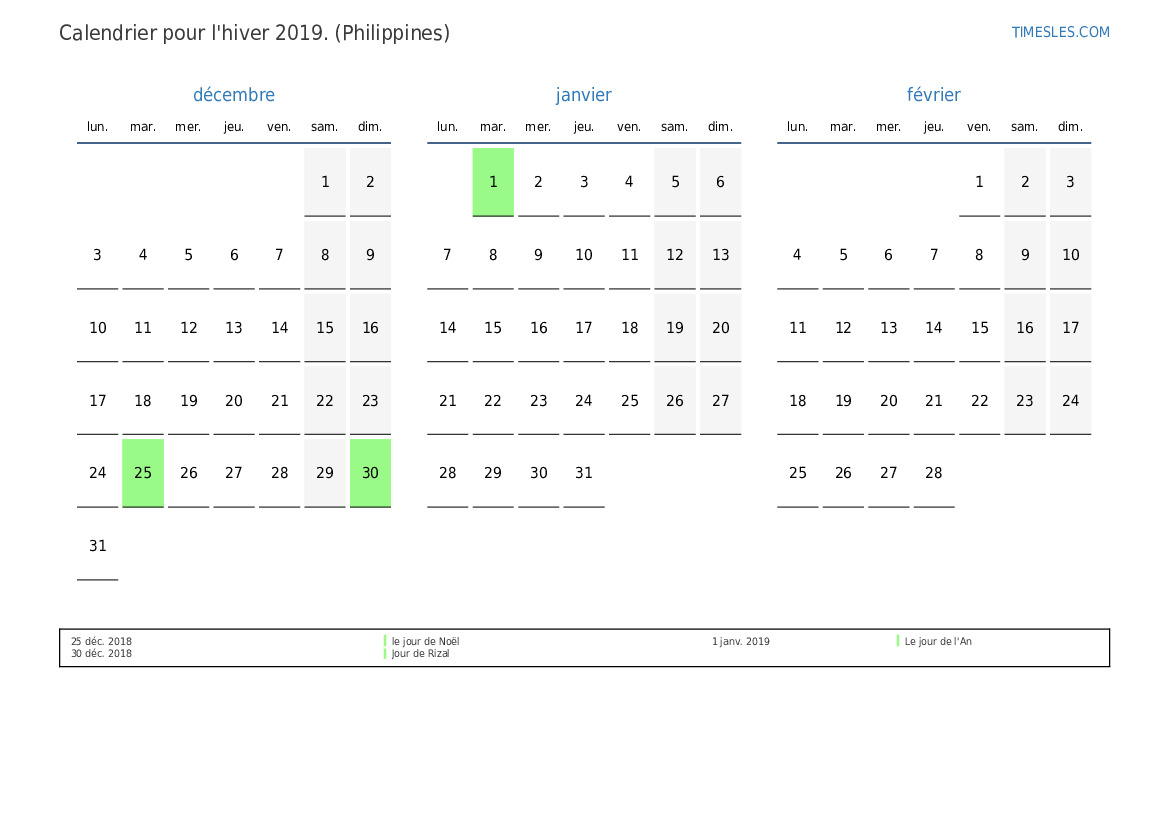Select the green-highlighted 25 in décembre
The width and height of the screenshot is (1169, 827).
coord(143,473)
